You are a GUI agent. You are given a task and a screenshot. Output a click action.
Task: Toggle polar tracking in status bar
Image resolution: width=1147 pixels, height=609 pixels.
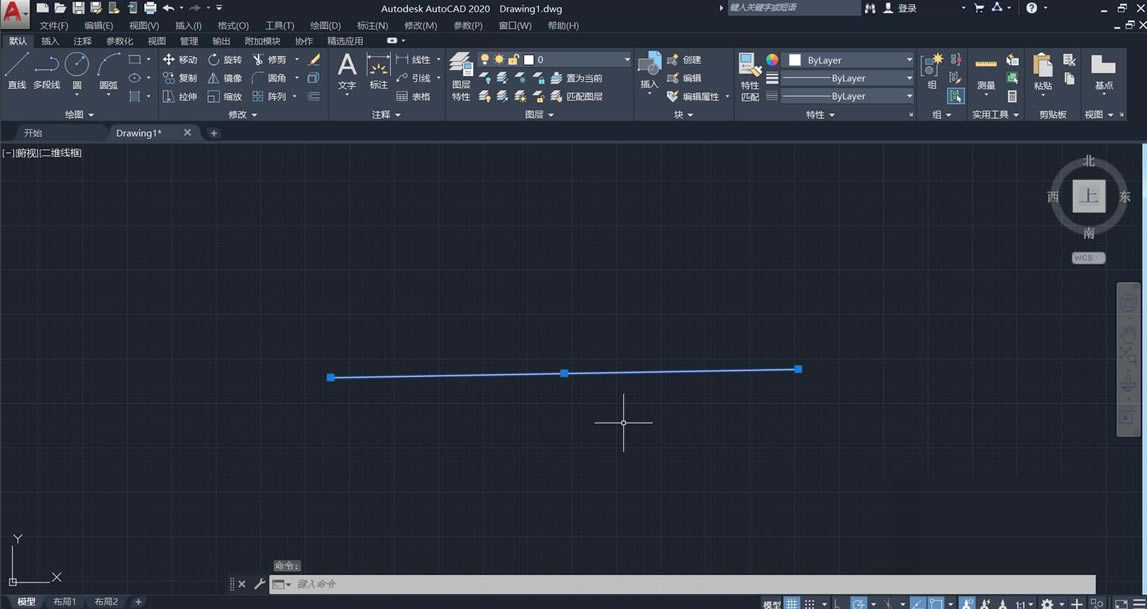point(859,604)
